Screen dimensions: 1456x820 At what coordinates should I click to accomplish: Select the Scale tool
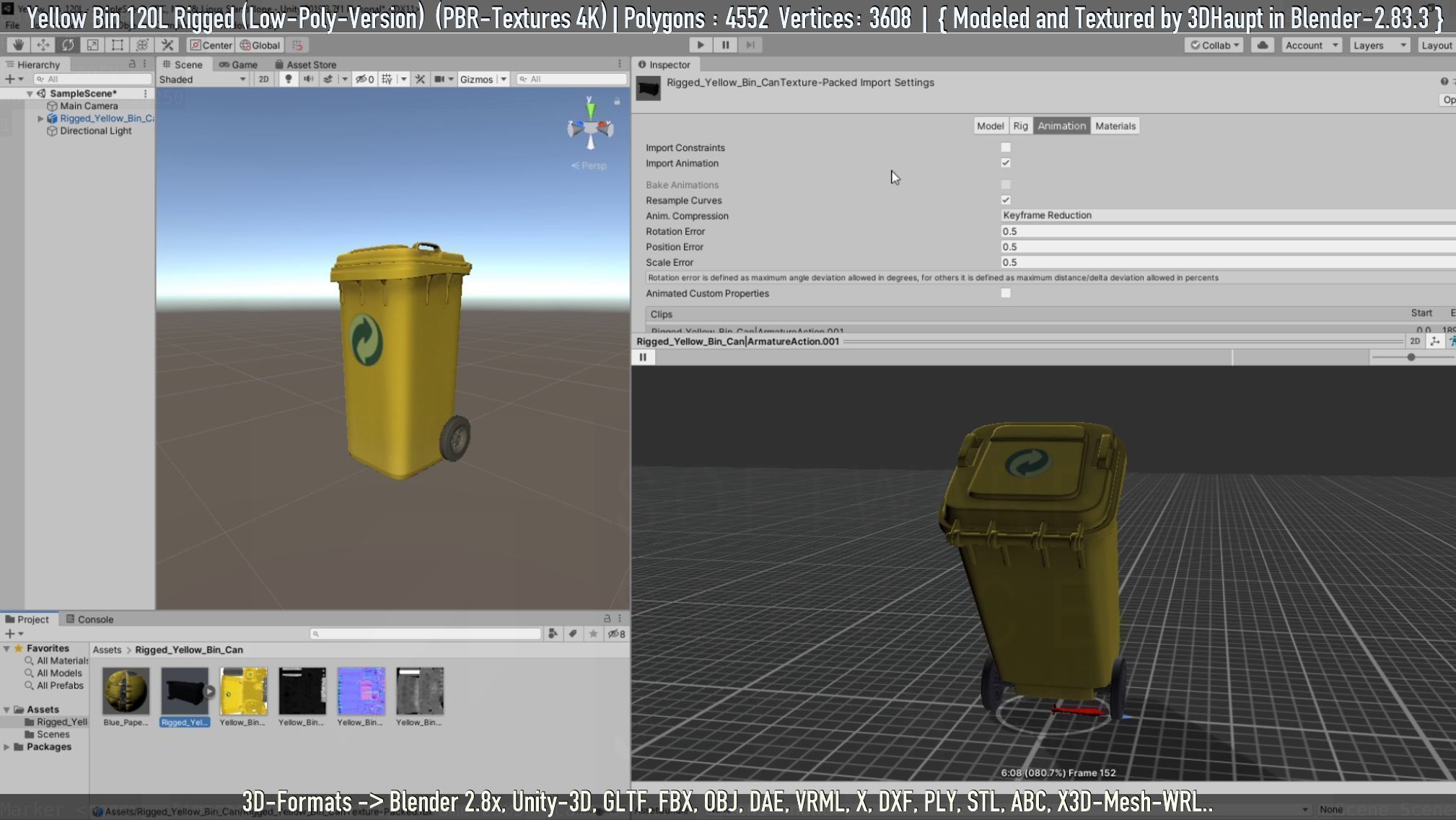coord(92,45)
